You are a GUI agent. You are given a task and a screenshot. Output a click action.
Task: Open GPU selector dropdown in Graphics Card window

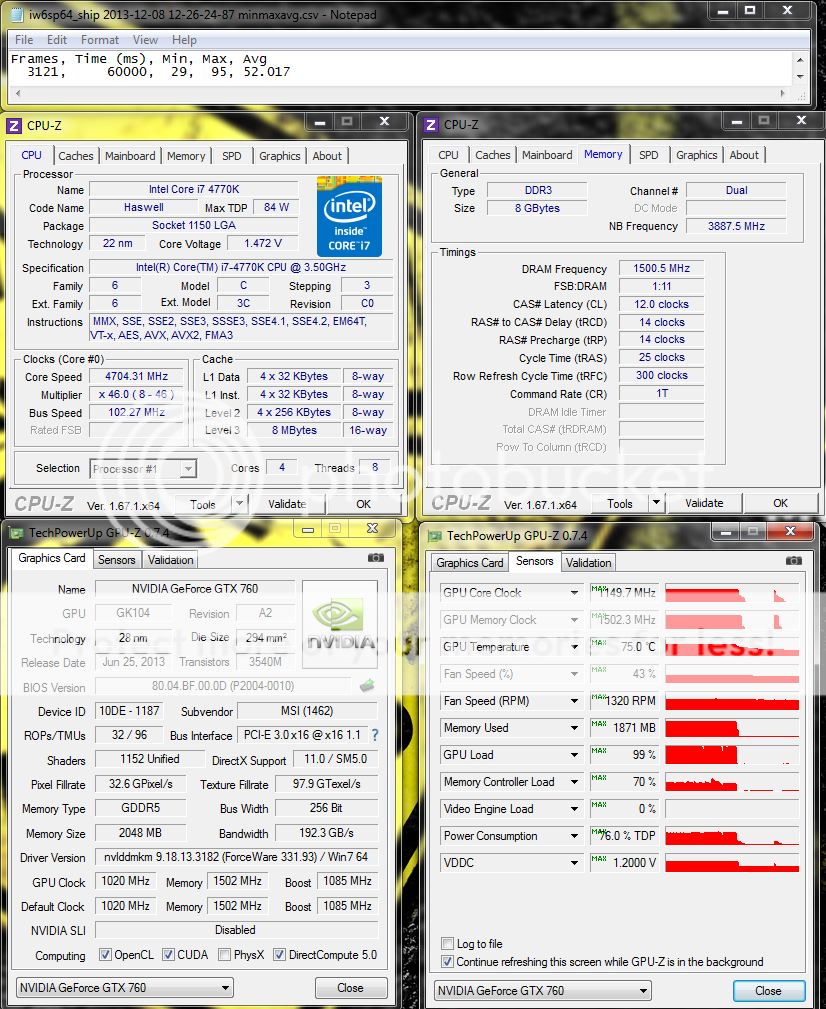[x=124, y=988]
